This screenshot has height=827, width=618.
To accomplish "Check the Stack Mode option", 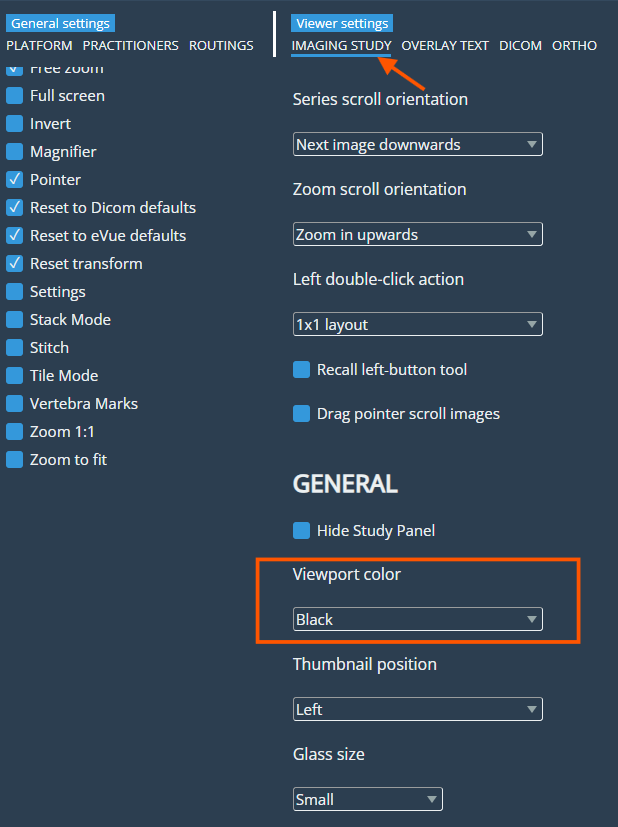I will click(14, 320).
